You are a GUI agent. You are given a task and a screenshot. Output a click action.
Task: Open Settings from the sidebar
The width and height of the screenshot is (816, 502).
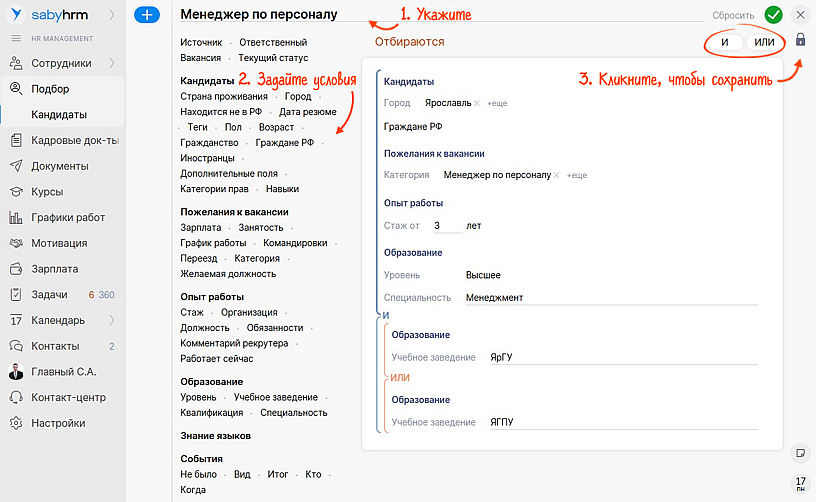coord(58,423)
